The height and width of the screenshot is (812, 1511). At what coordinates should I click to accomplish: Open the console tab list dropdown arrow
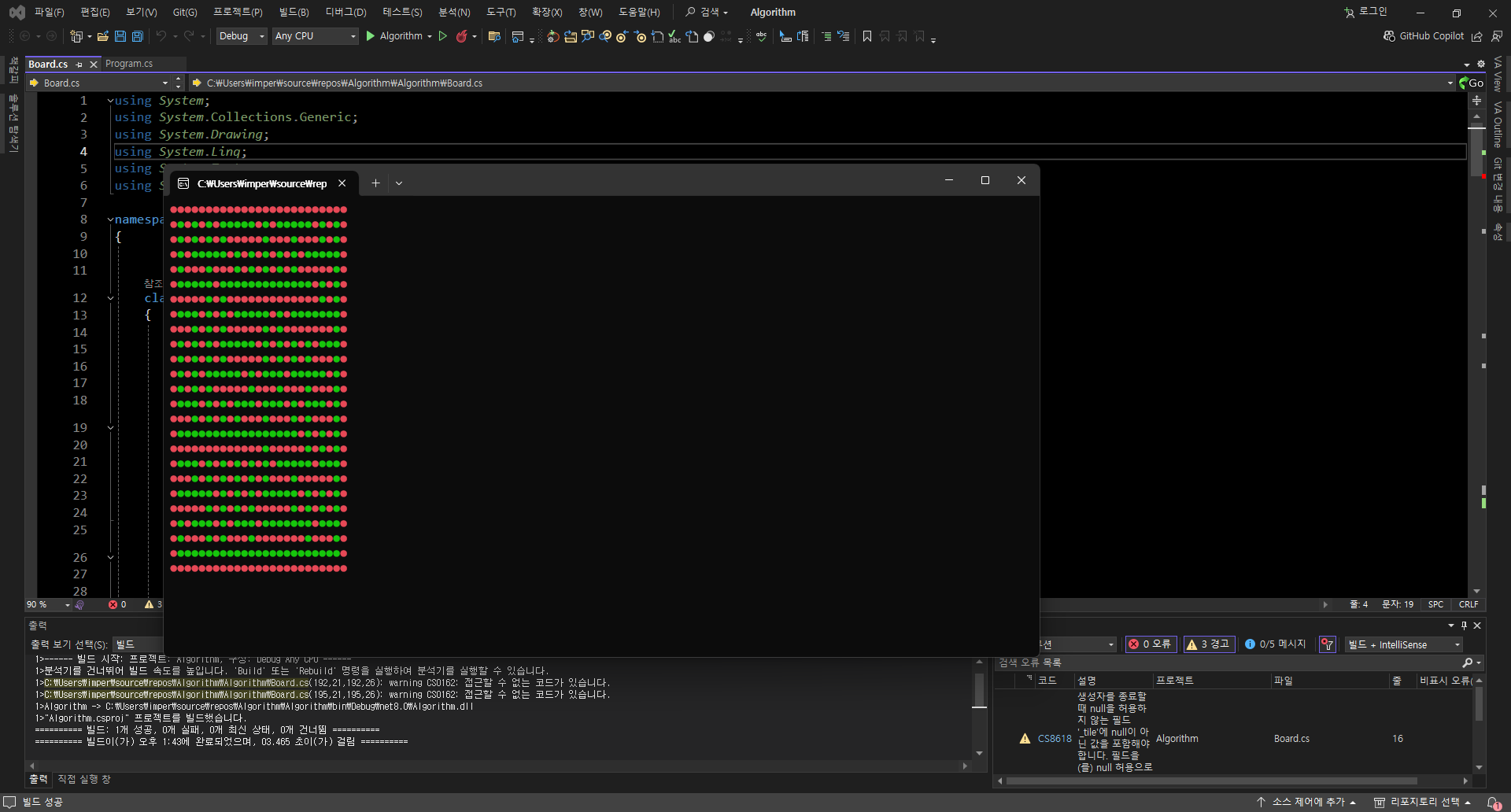(399, 183)
